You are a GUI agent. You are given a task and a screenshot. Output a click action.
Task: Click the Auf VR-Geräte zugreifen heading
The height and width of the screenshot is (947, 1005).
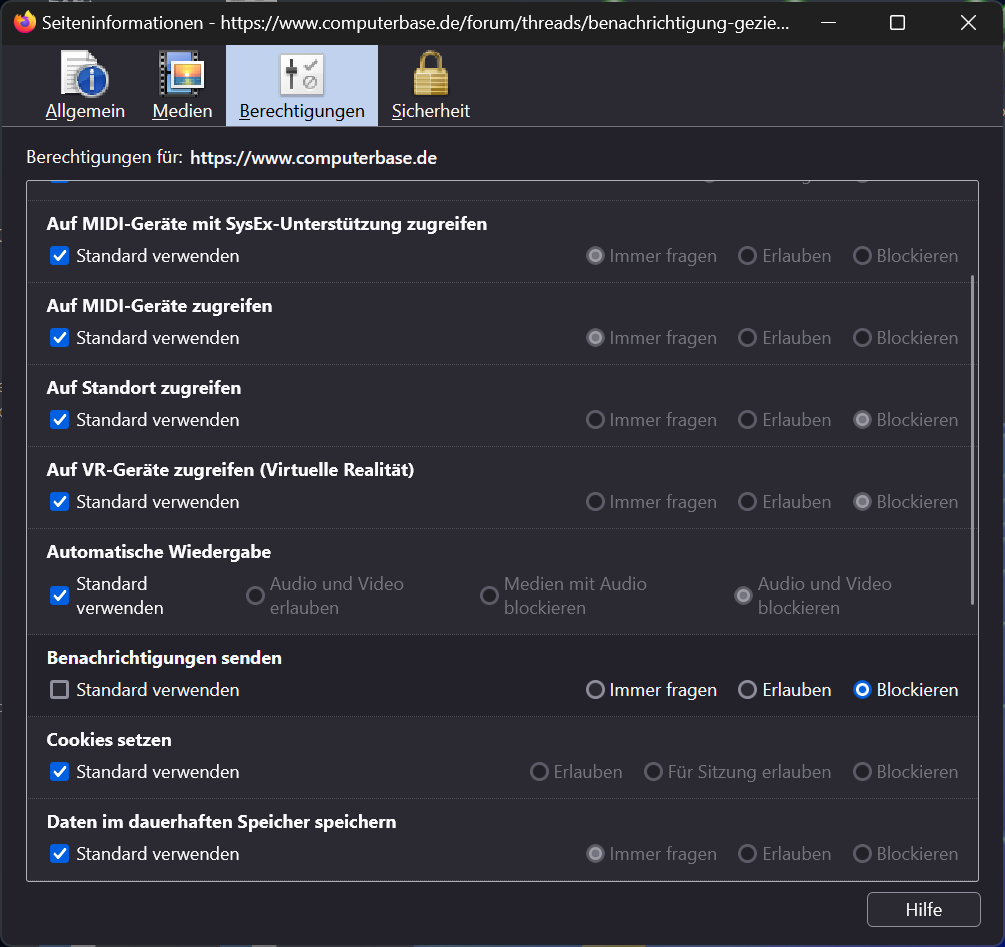coord(231,470)
